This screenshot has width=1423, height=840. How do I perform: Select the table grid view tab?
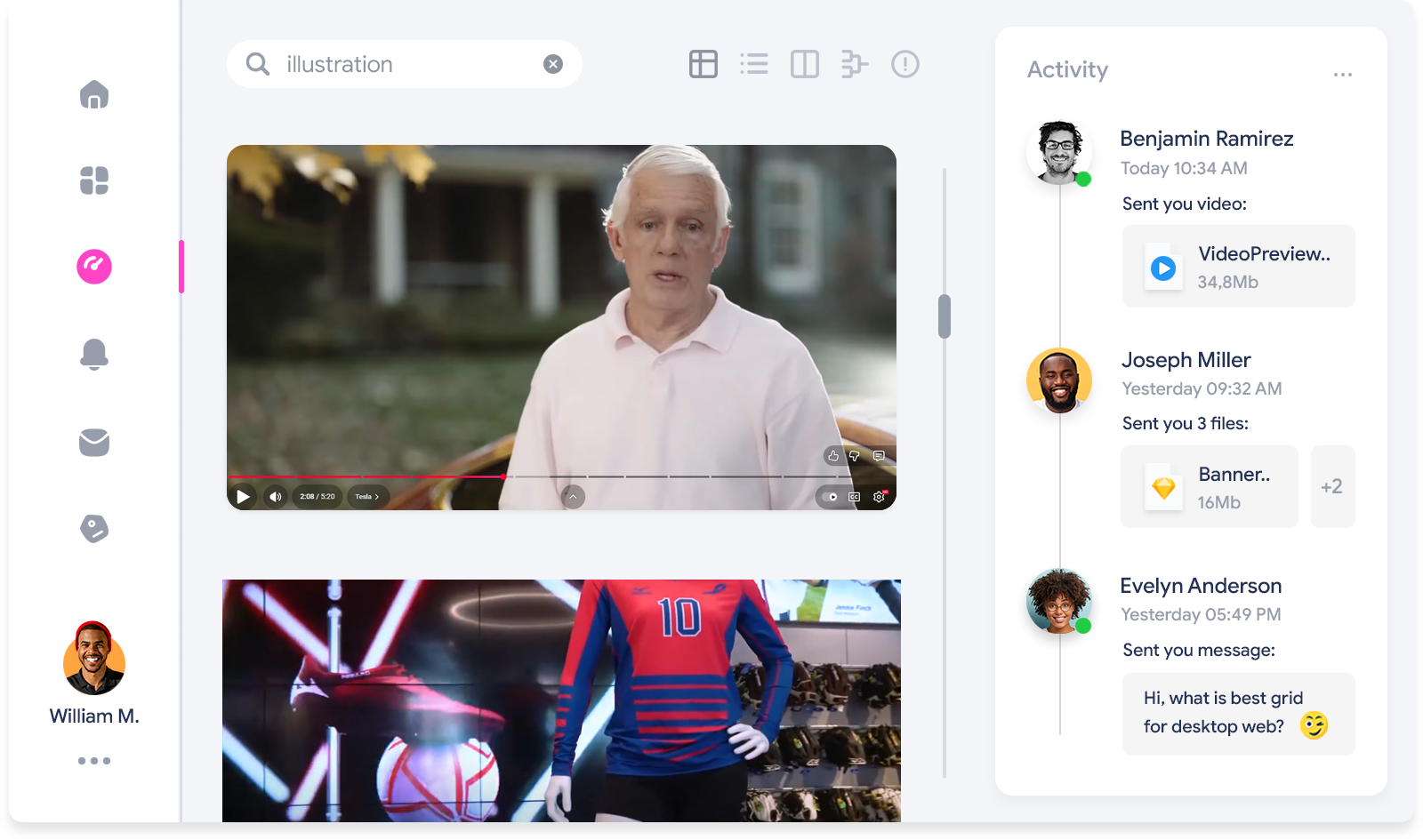(x=703, y=64)
